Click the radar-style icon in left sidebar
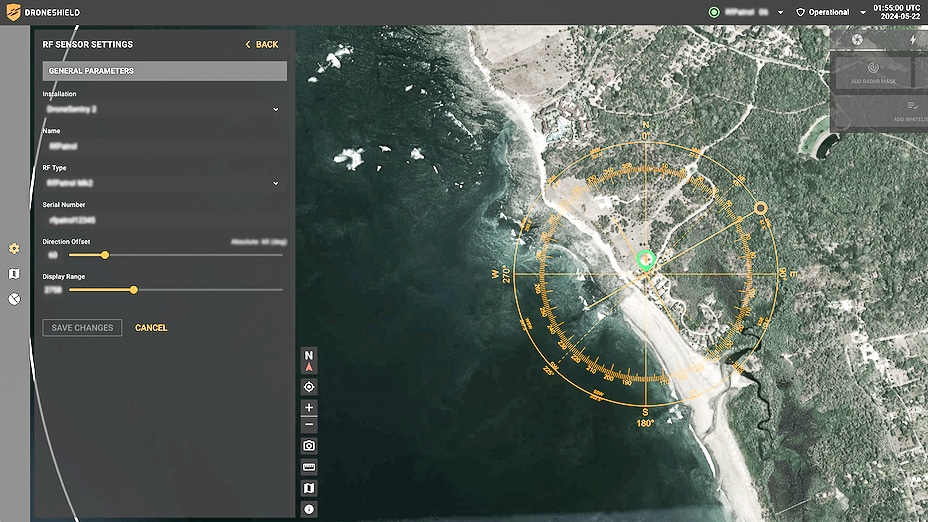 coord(14,298)
